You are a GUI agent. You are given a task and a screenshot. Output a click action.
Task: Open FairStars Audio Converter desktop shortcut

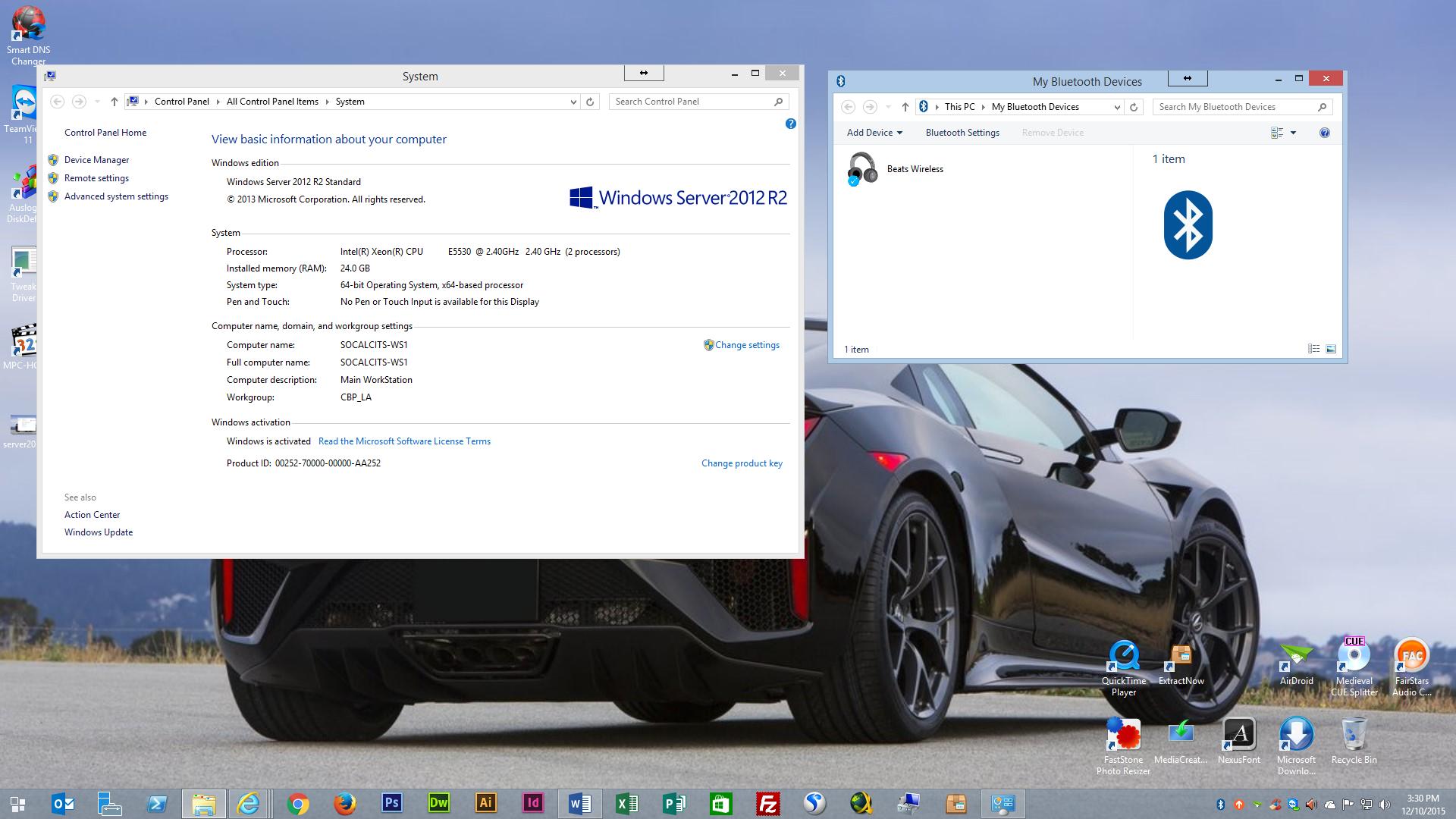1412,667
